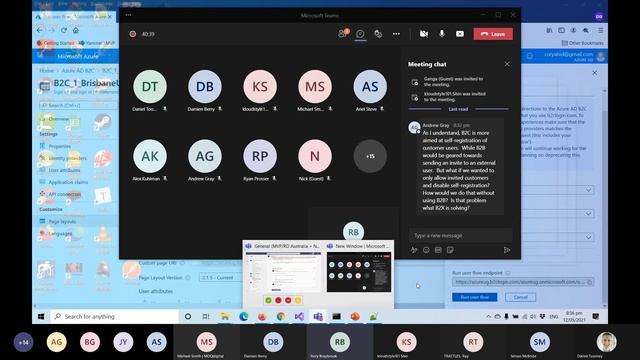The height and width of the screenshot is (360, 640).
Task: Send the chat message
Action: click(x=507, y=250)
